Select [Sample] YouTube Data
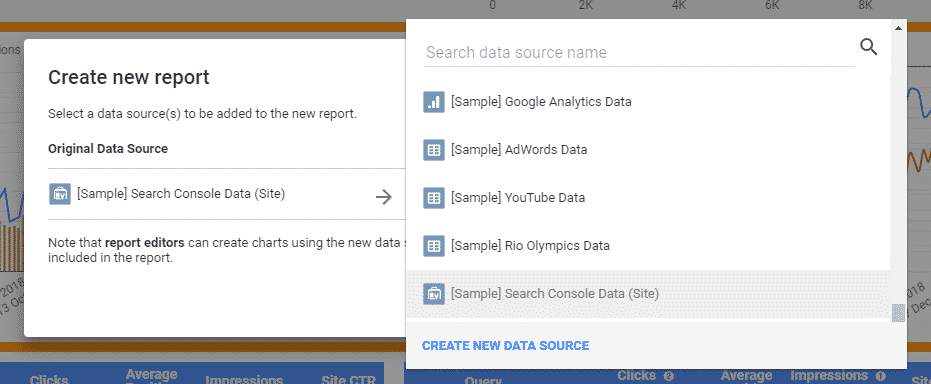The height and width of the screenshot is (384, 931). pyautogui.click(x=648, y=198)
